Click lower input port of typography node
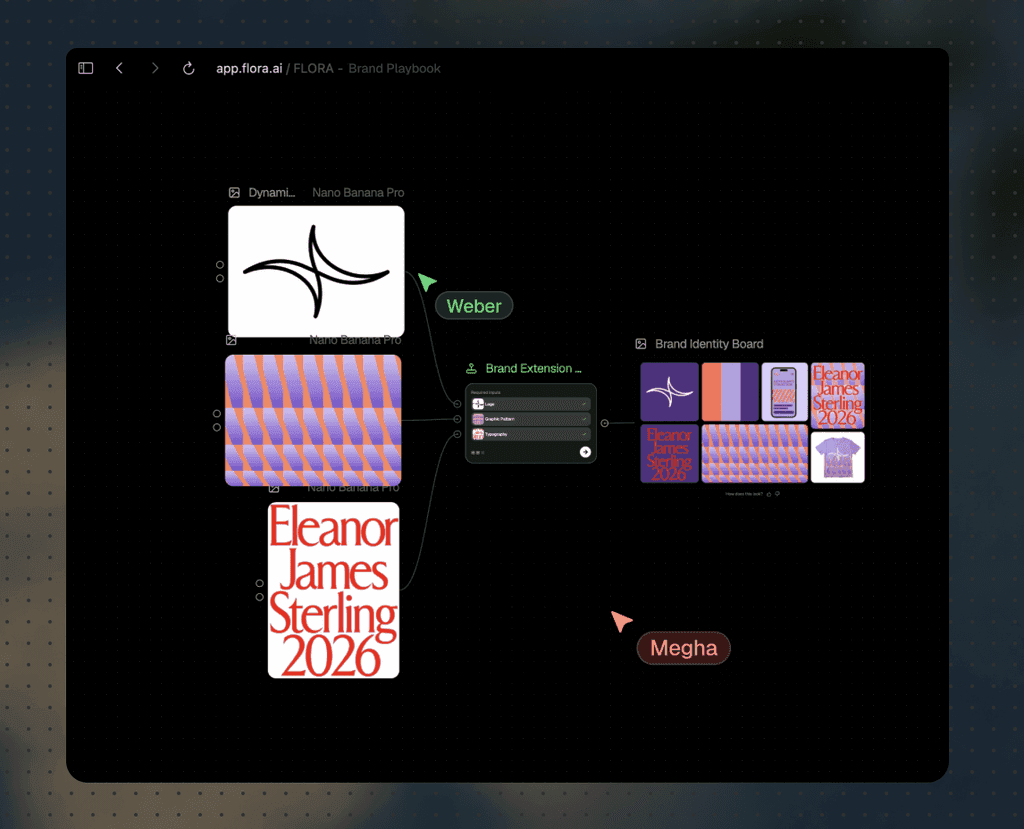This screenshot has width=1024, height=829. 260,596
